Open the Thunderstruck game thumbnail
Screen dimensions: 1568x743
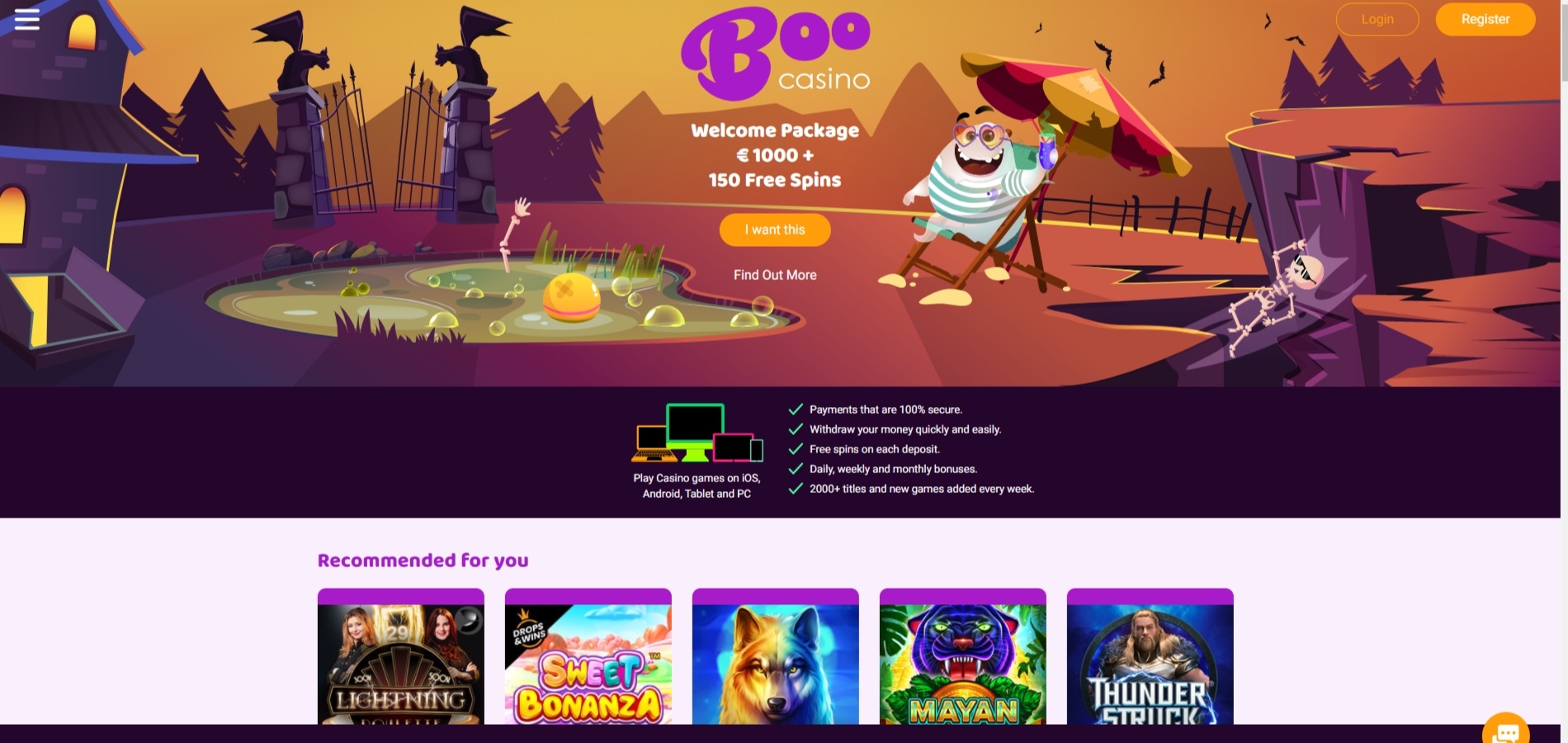(1150, 657)
